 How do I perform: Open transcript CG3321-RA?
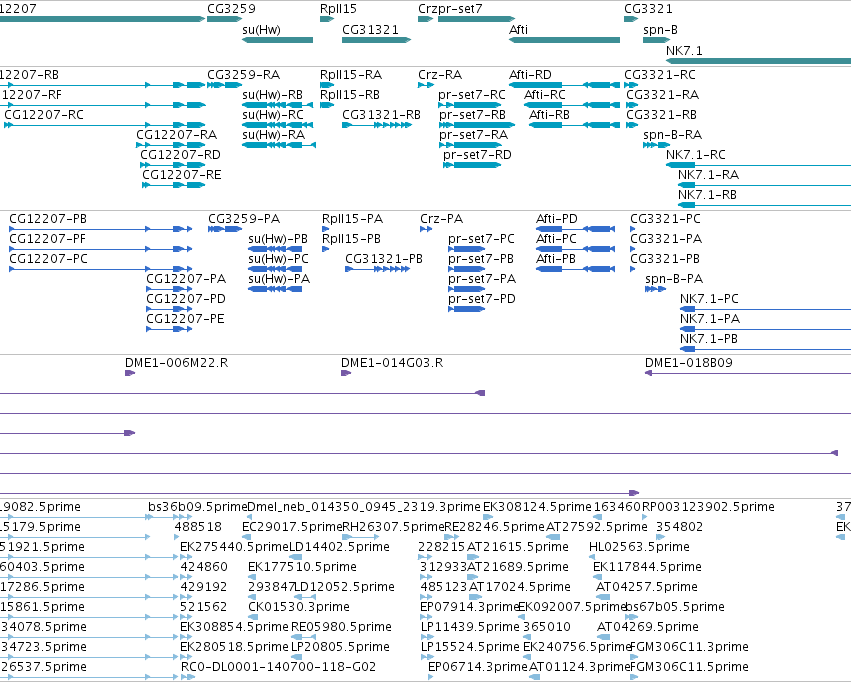(x=663, y=95)
